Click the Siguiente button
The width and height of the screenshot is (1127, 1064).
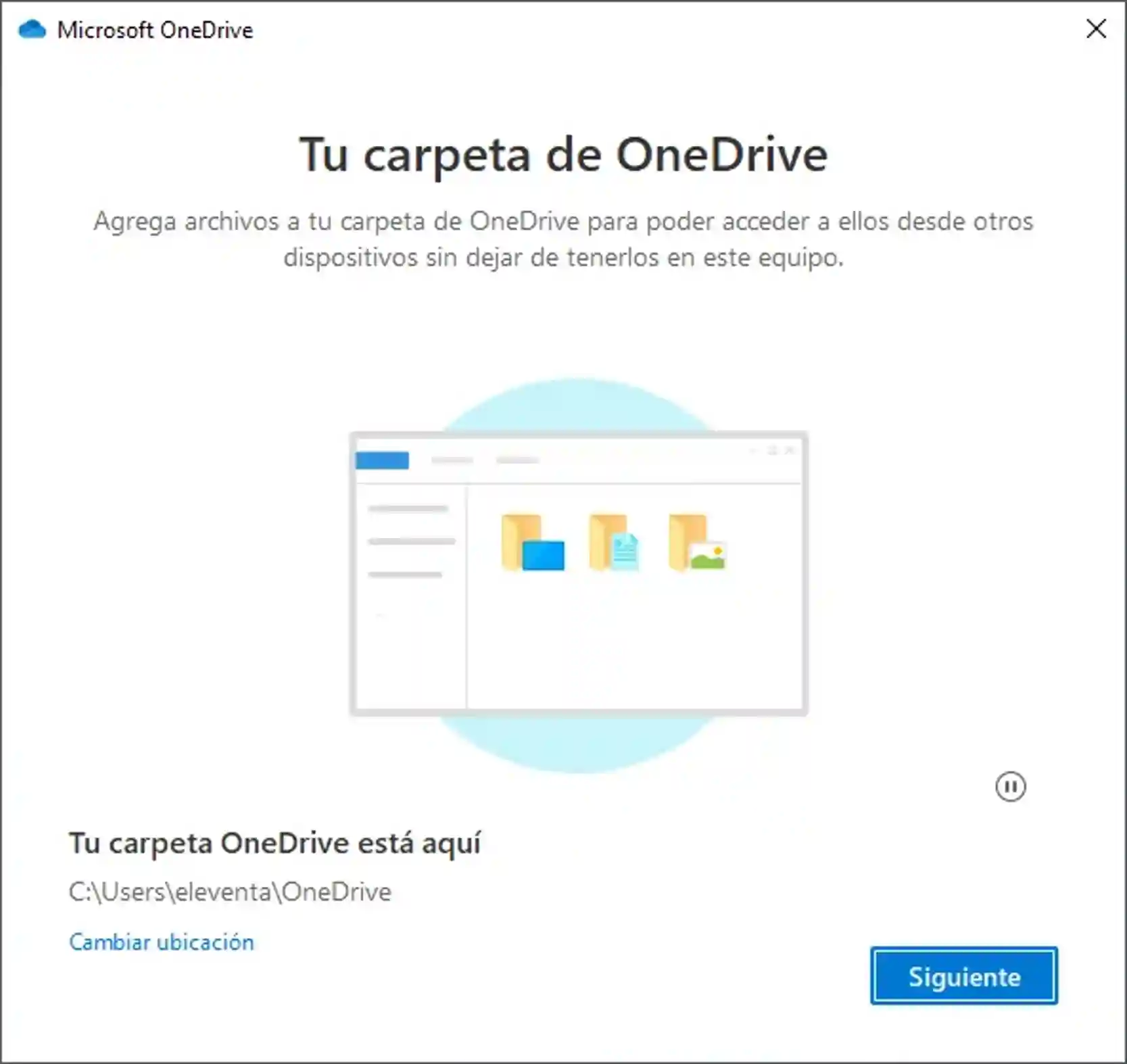[x=963, y=976]
